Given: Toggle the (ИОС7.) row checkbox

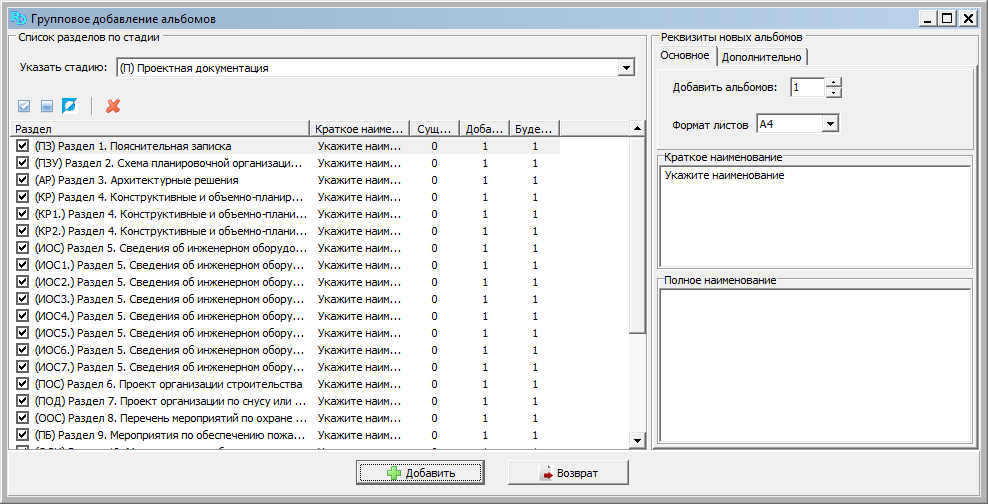Looking at the screenshot, I should coord(23,367).
